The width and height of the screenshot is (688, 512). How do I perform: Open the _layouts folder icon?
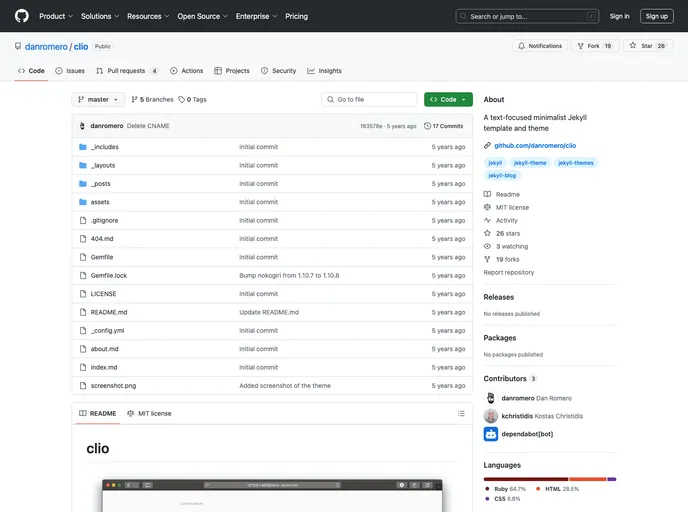82,165
